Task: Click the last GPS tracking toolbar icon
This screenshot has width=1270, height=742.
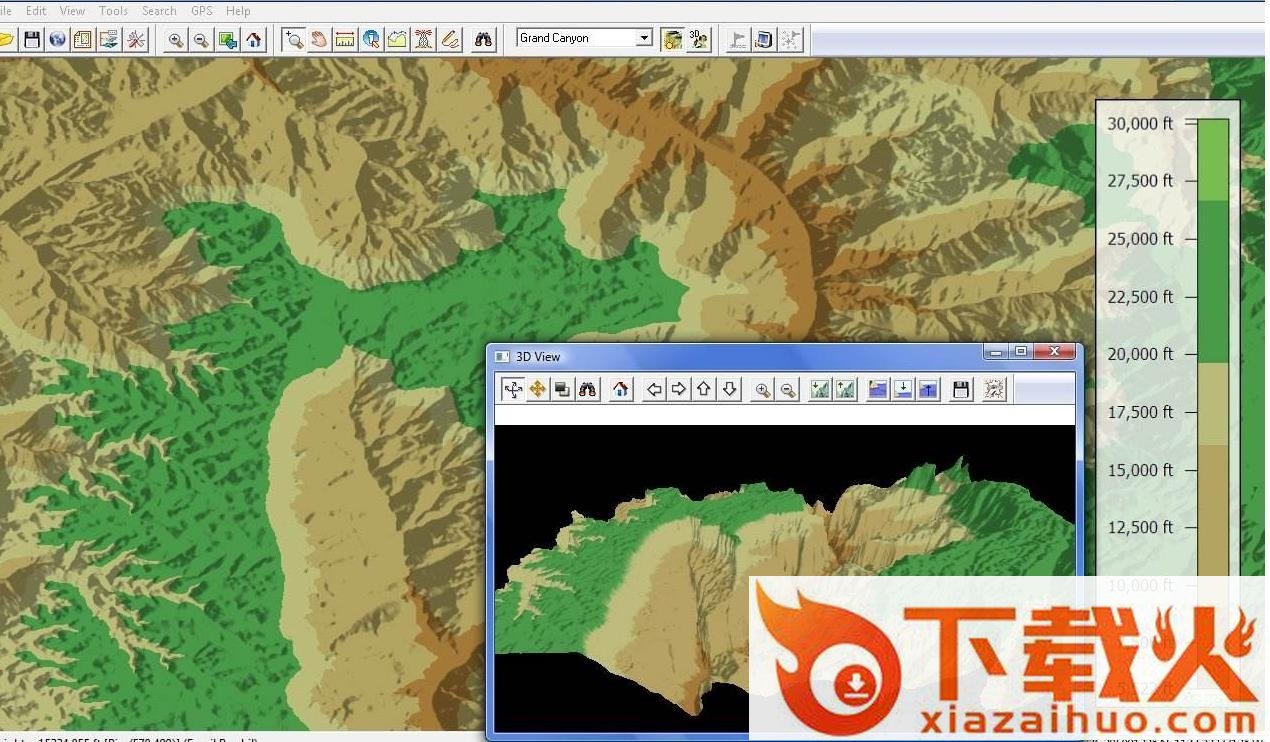Action: [790, 39]
